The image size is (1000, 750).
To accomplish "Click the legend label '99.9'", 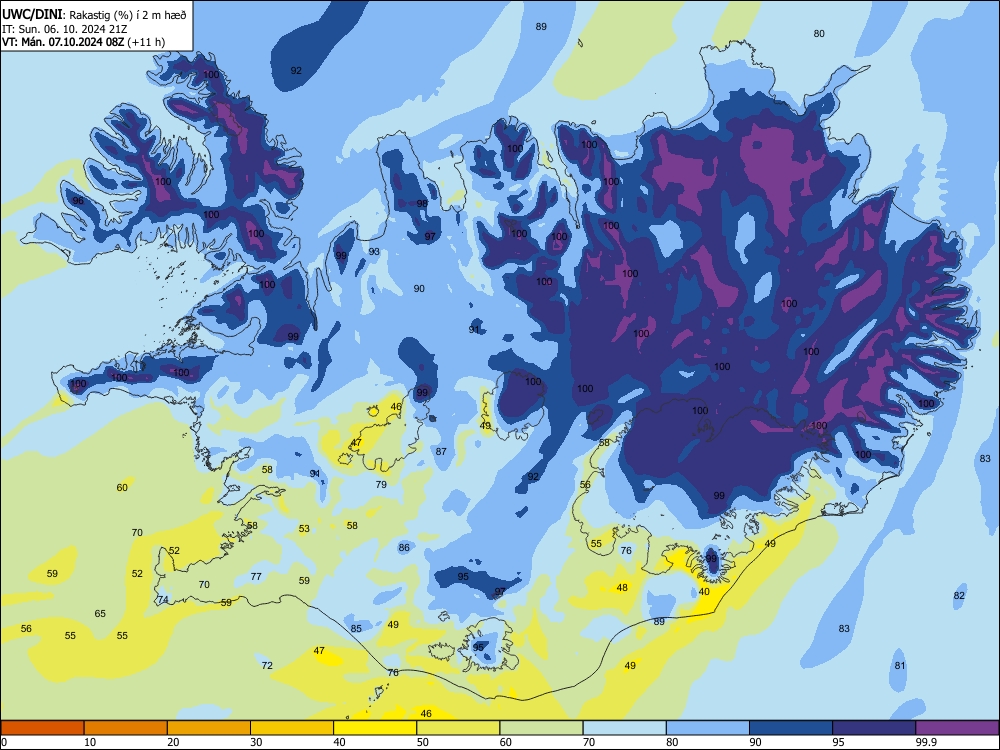I will coord(925,742).
